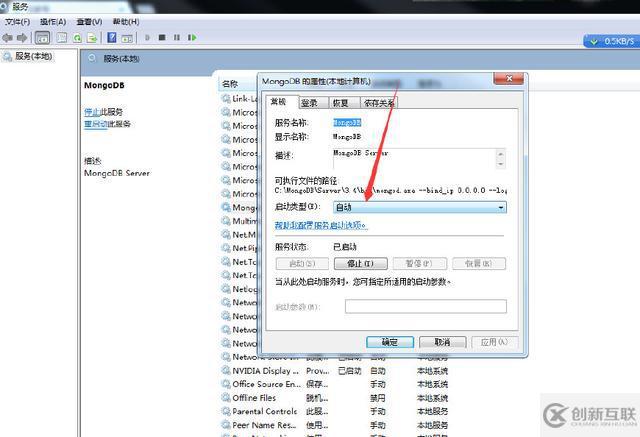Click the Netlogon service gear icon
Screen dimensions: 640x437
point(226,289)
